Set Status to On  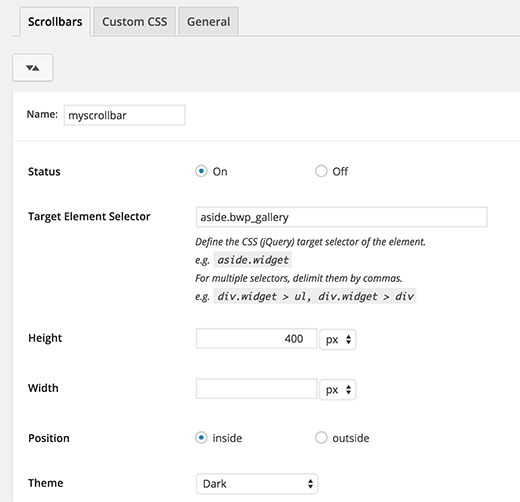click(x=201, y=171)
